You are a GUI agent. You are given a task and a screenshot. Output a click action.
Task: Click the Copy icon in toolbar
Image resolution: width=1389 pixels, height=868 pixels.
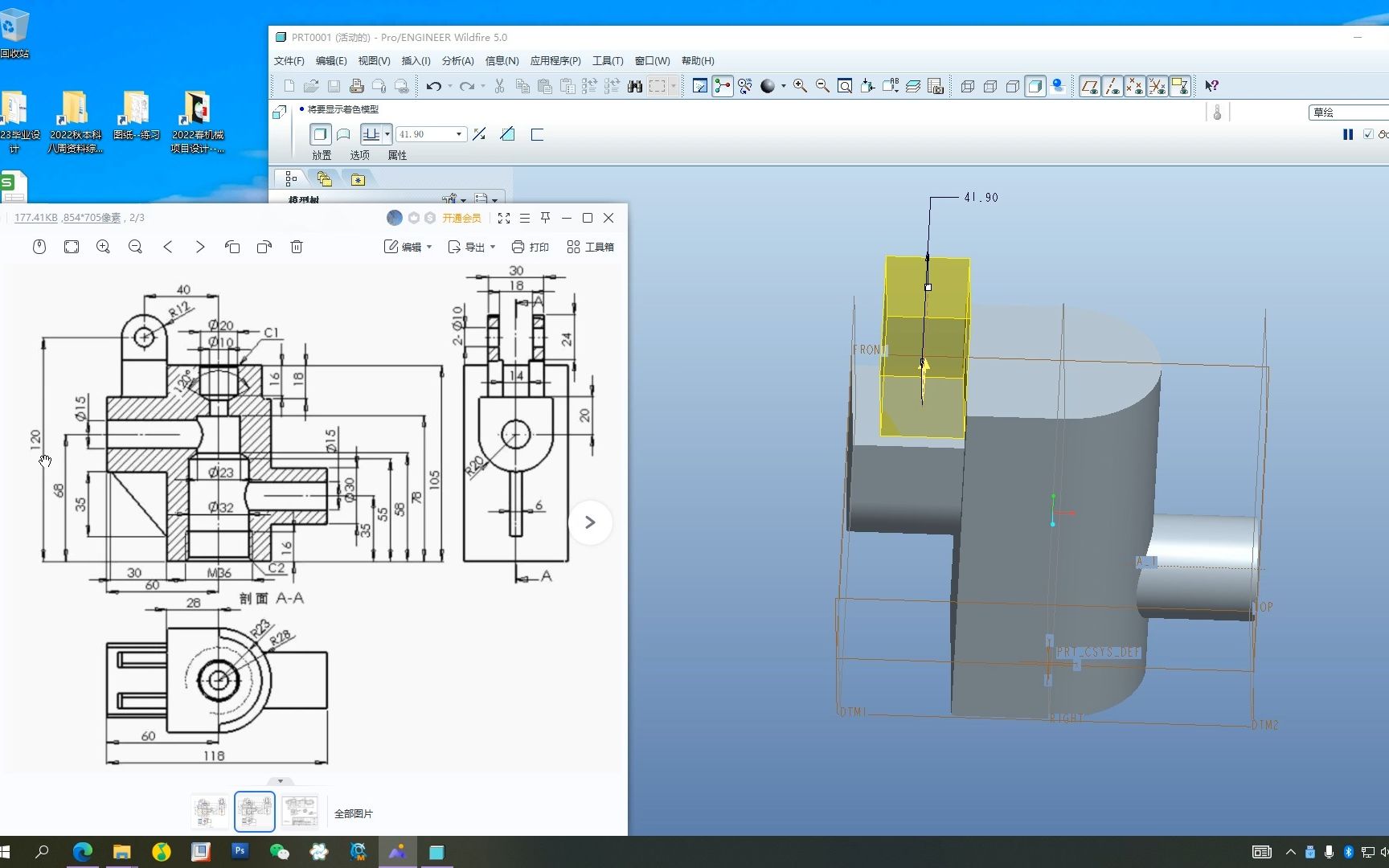pyautogui.click(x=522, y=86)
